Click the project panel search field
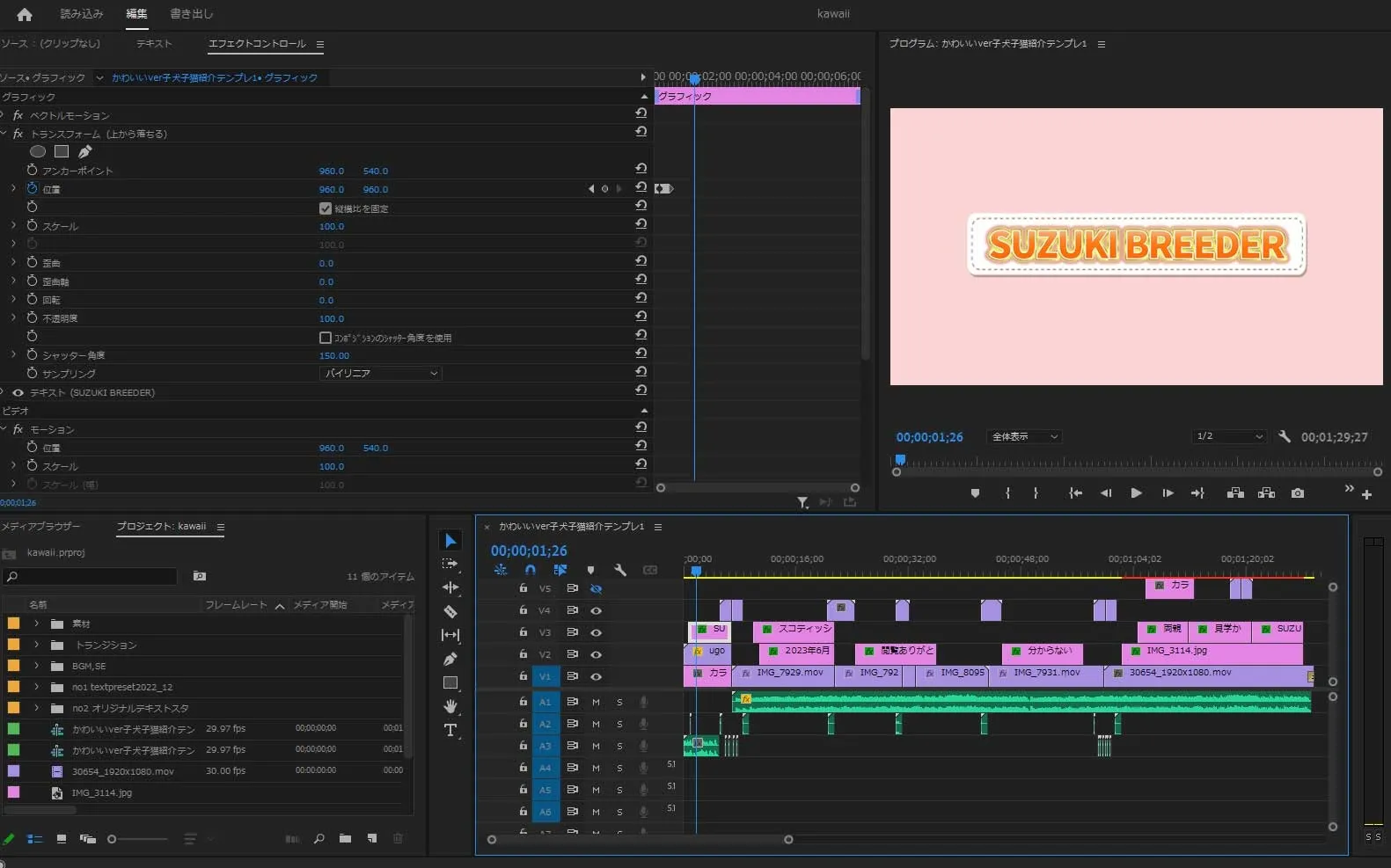 pyautogui.click(x=92, y=577)
